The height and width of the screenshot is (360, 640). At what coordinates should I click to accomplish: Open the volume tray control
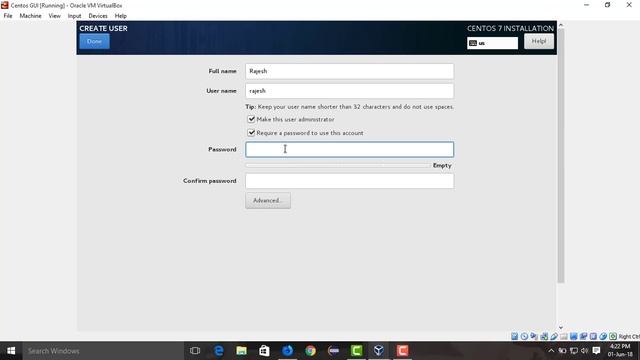[584, 351]
